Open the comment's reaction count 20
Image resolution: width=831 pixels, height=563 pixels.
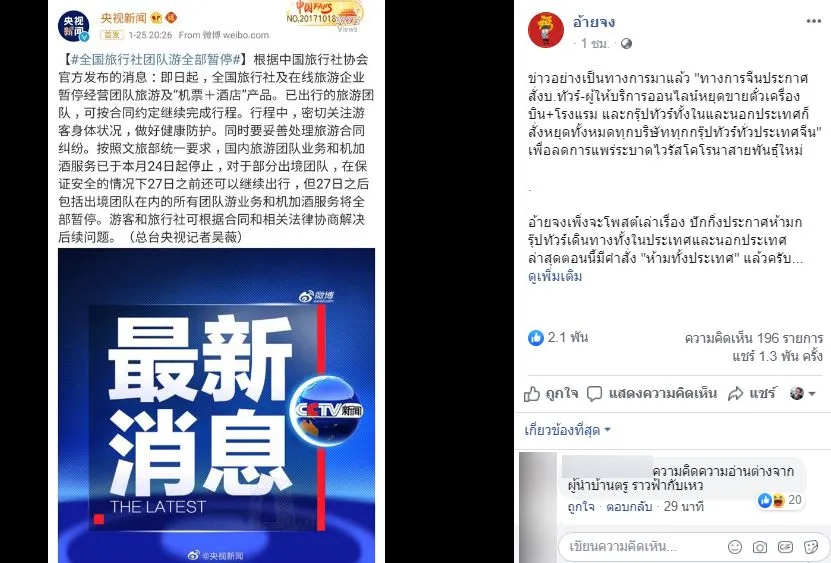(x=780, y=500)
